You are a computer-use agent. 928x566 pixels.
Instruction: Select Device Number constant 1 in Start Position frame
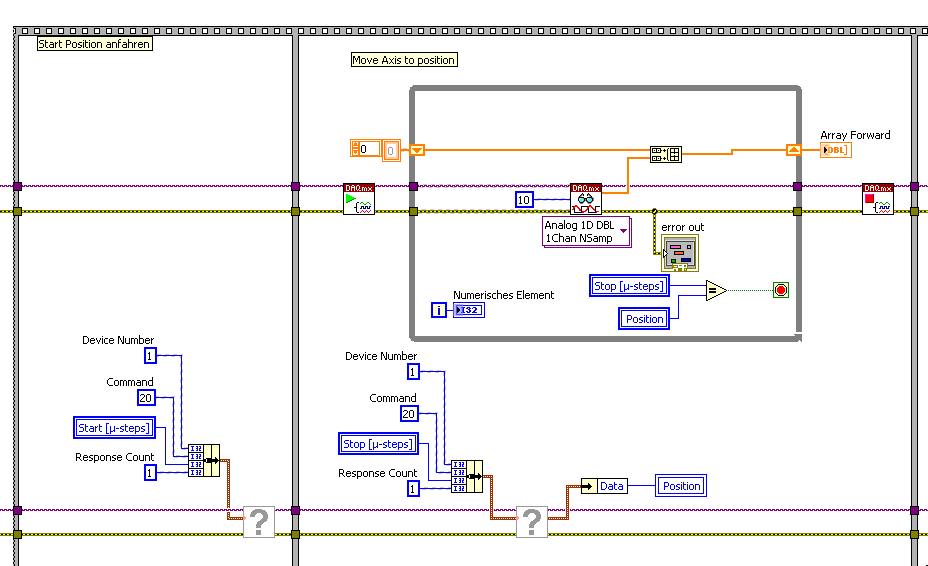point(150,355)
